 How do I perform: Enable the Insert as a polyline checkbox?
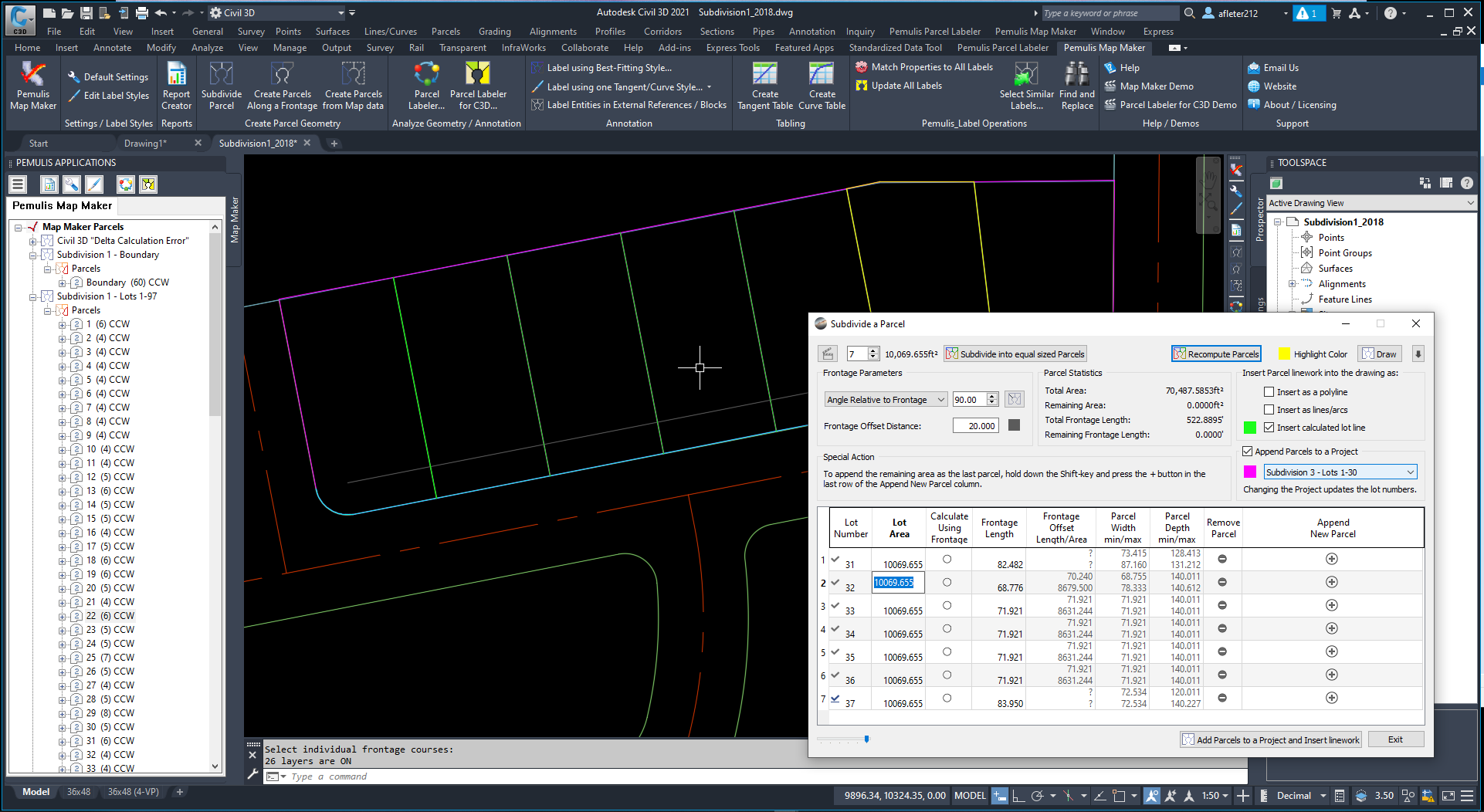1269,392
